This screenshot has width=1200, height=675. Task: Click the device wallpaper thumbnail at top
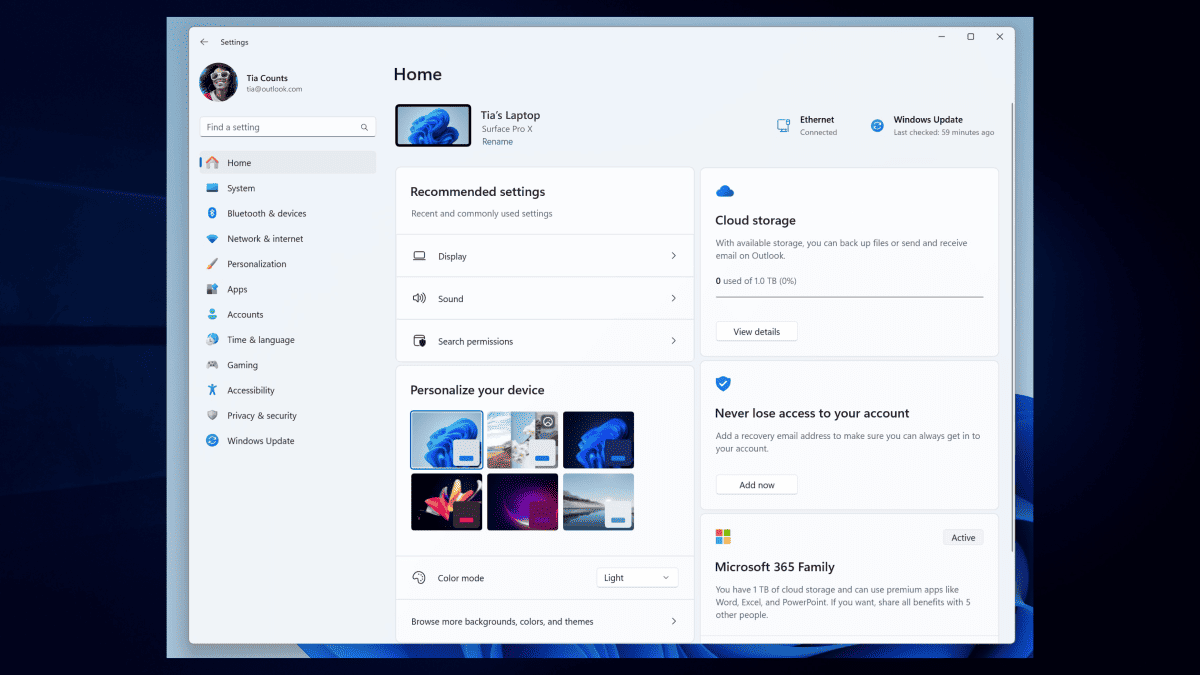(x=433, y=126)
